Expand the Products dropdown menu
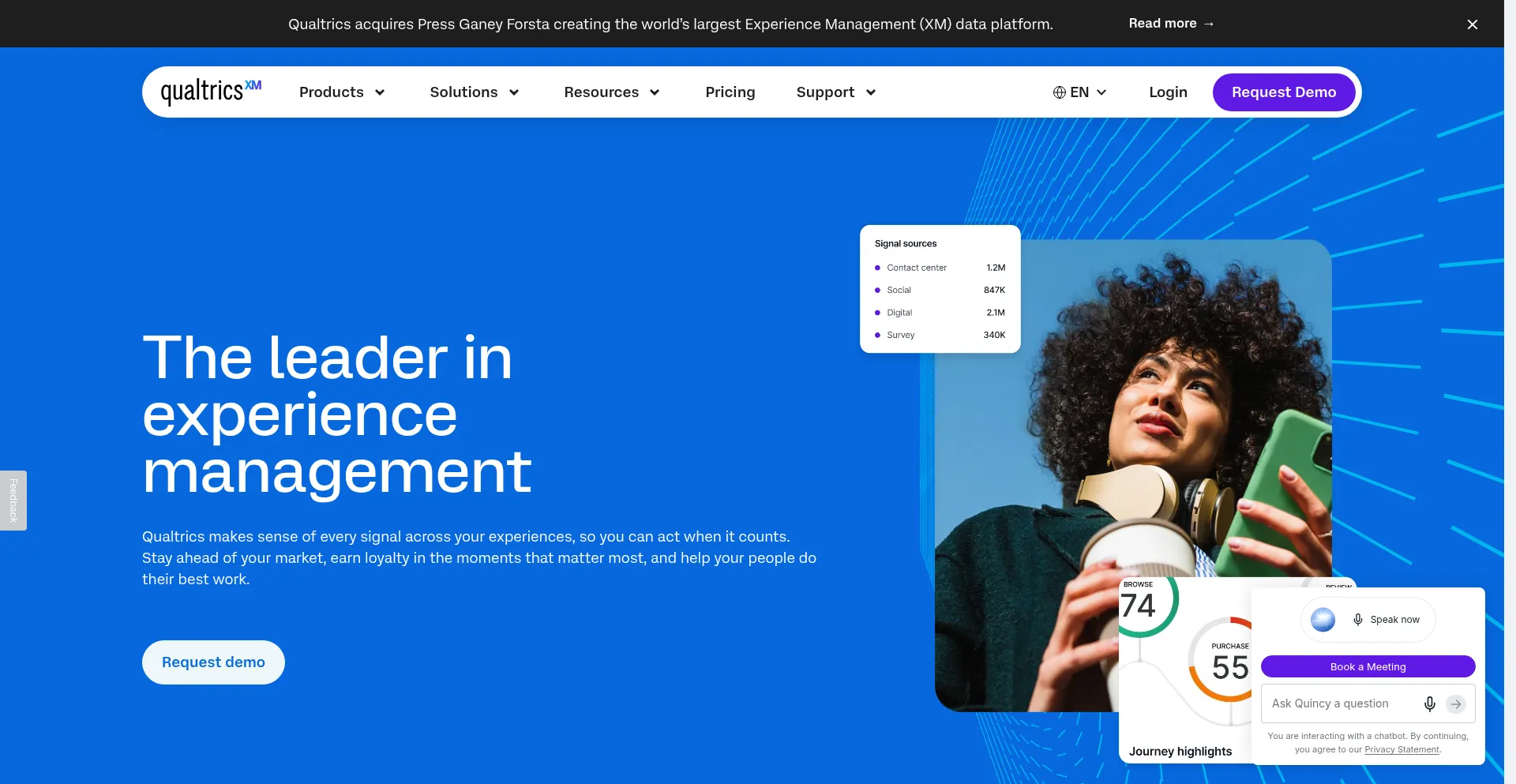The image size is (1516, 784). [x=342, y=92]
